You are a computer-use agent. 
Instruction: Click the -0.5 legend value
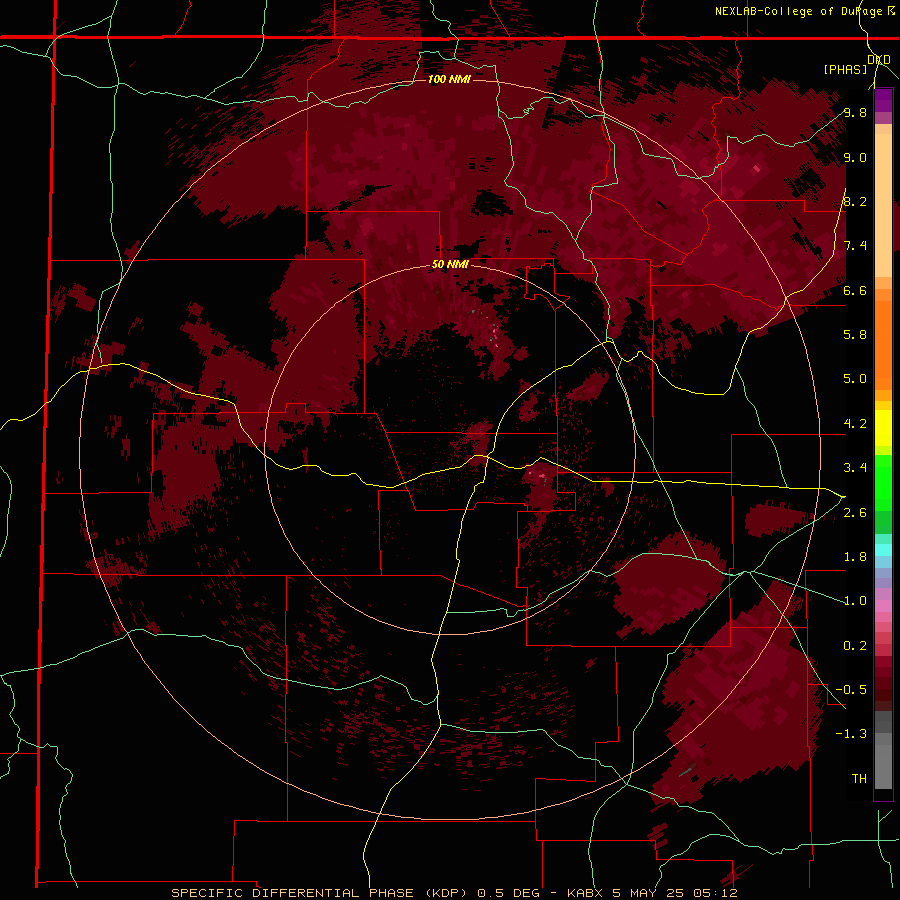[x=851, y=689]
